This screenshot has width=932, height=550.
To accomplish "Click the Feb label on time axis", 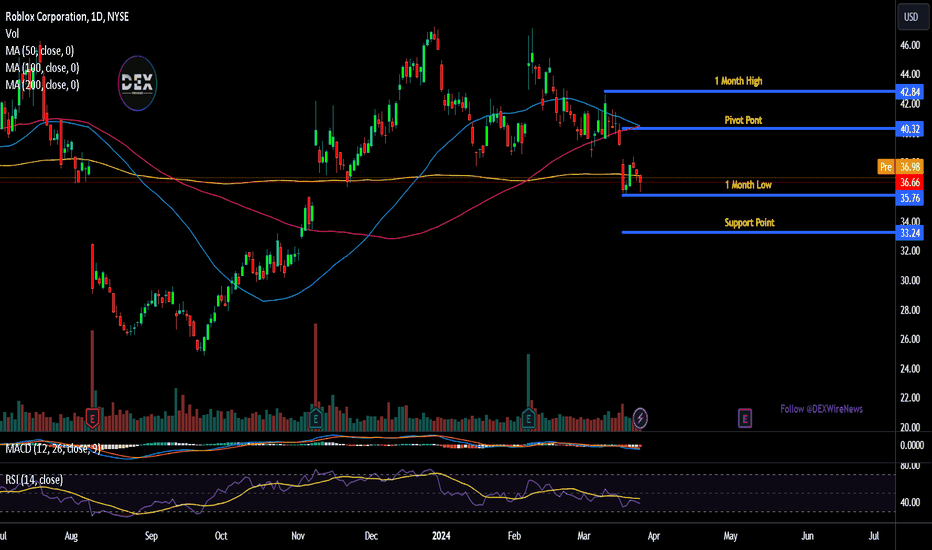I will pyautogui.click(x=514, y=536).
